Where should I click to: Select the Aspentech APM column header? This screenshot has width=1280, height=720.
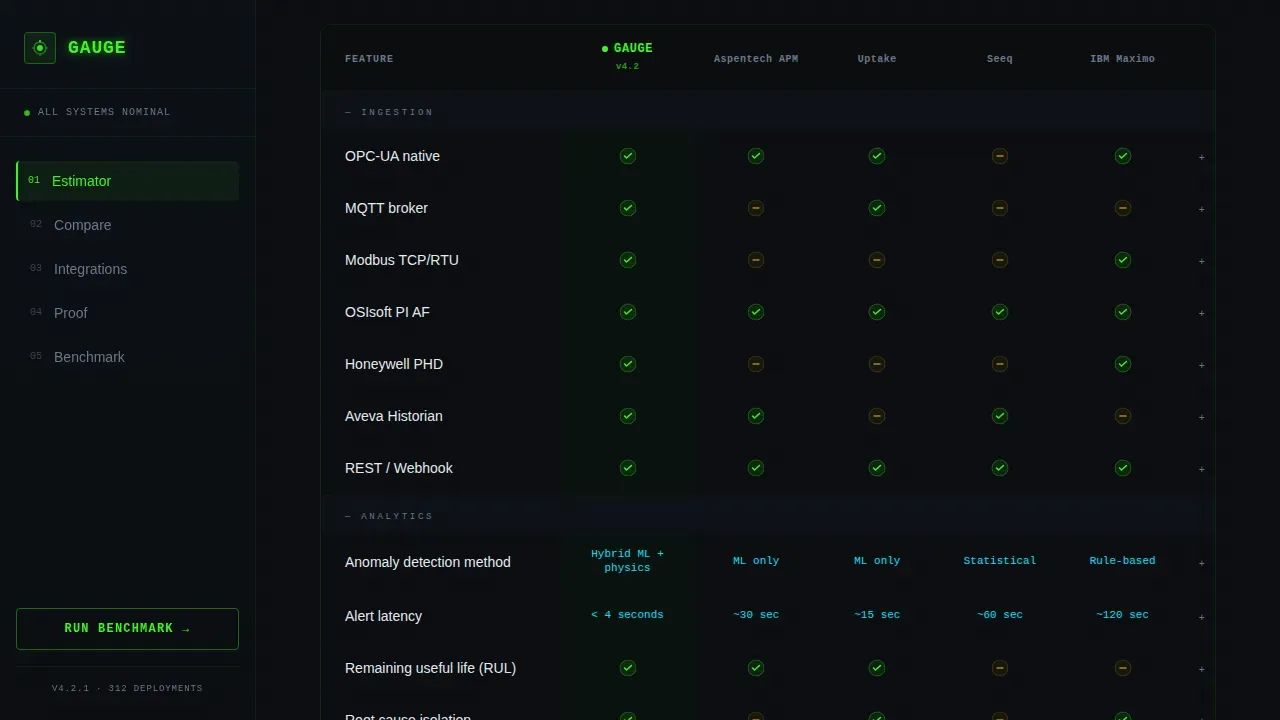coord(756,59)
